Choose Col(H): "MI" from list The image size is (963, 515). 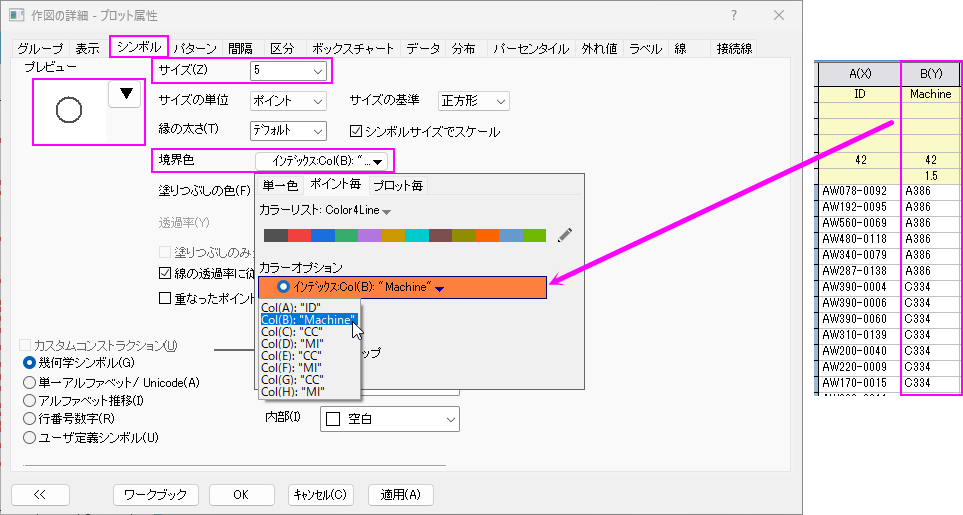tap(309, 392)
